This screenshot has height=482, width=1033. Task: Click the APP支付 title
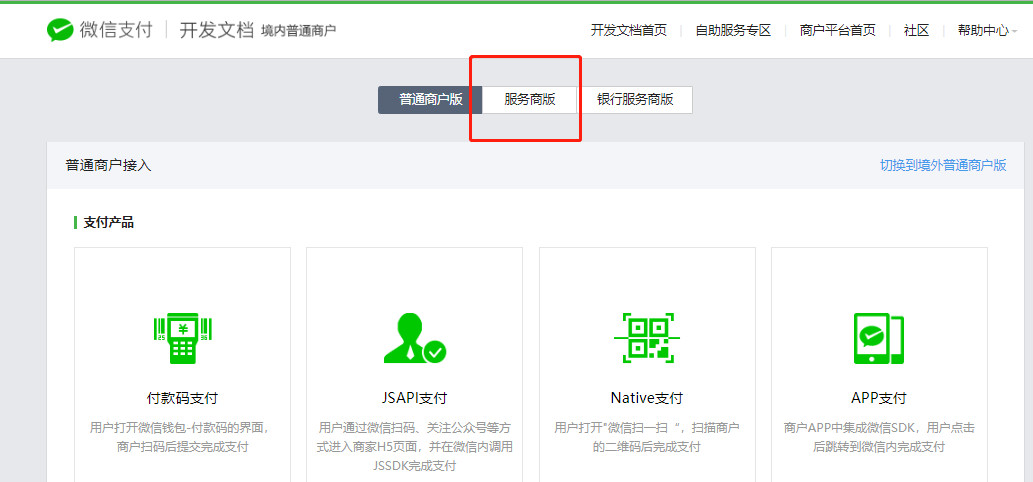879,398
